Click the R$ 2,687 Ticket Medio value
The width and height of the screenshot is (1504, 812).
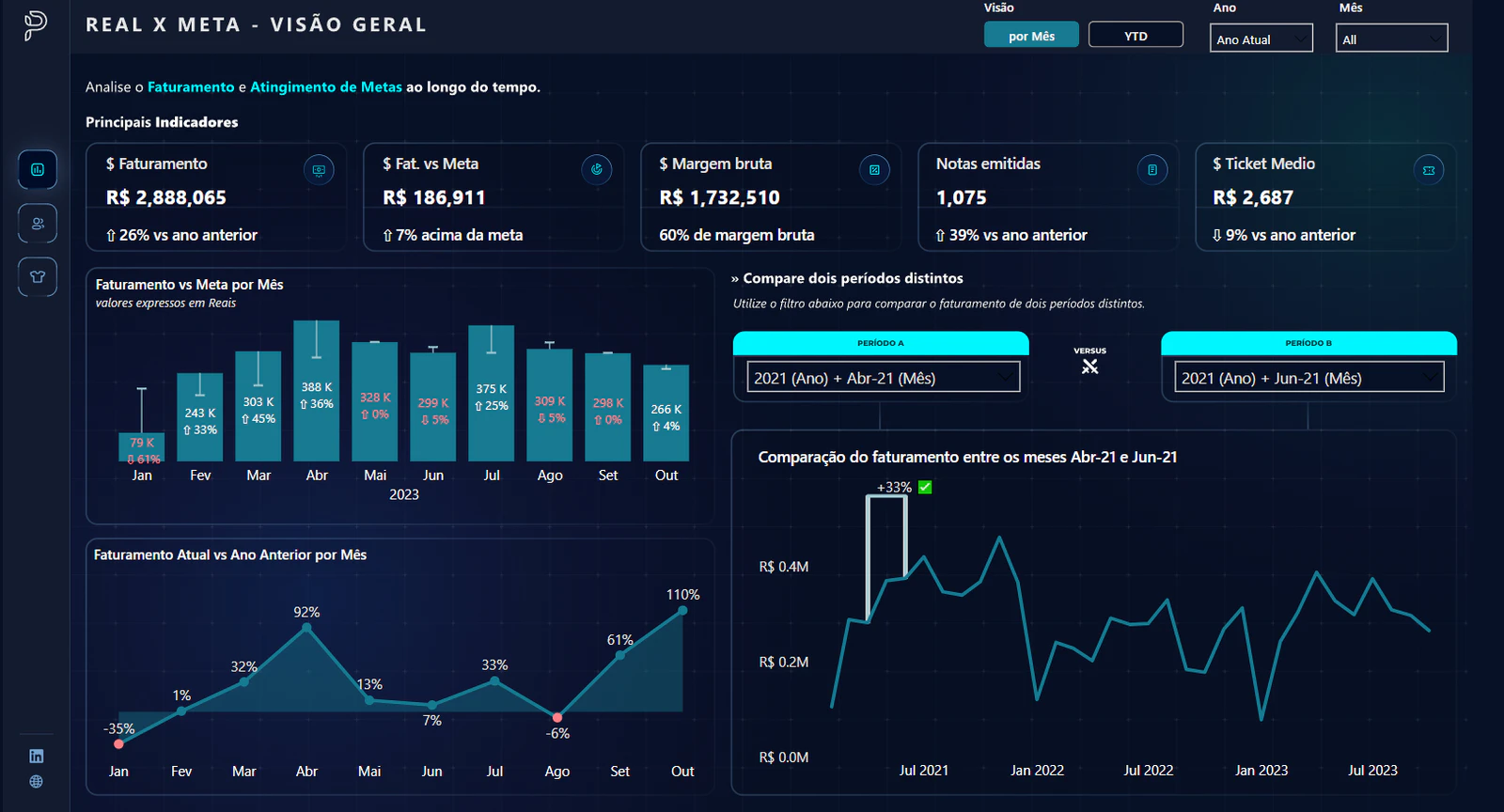[1253, 197]
